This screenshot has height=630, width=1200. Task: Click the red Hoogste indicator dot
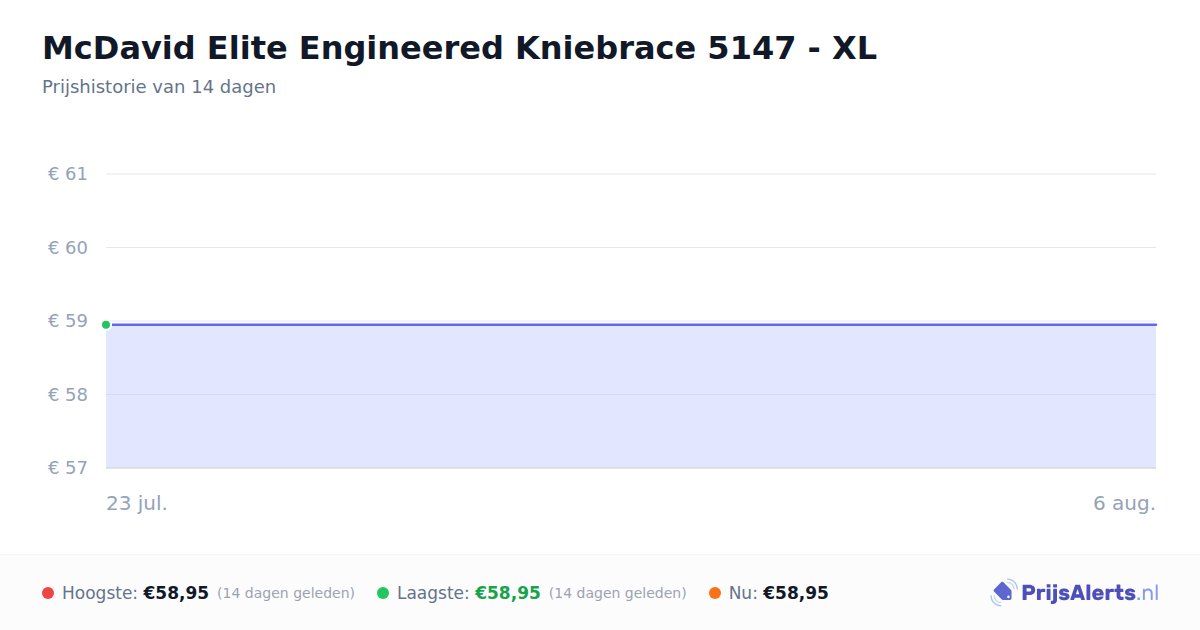(x=48, y=593)
